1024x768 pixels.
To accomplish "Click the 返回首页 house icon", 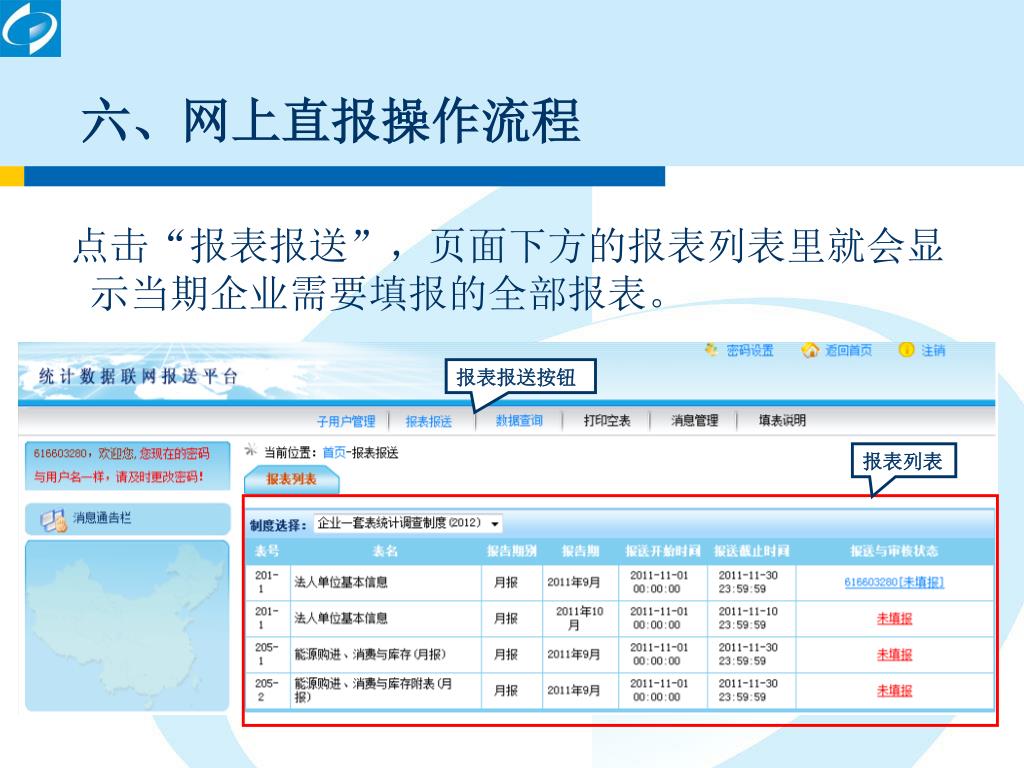I will 810,350.
